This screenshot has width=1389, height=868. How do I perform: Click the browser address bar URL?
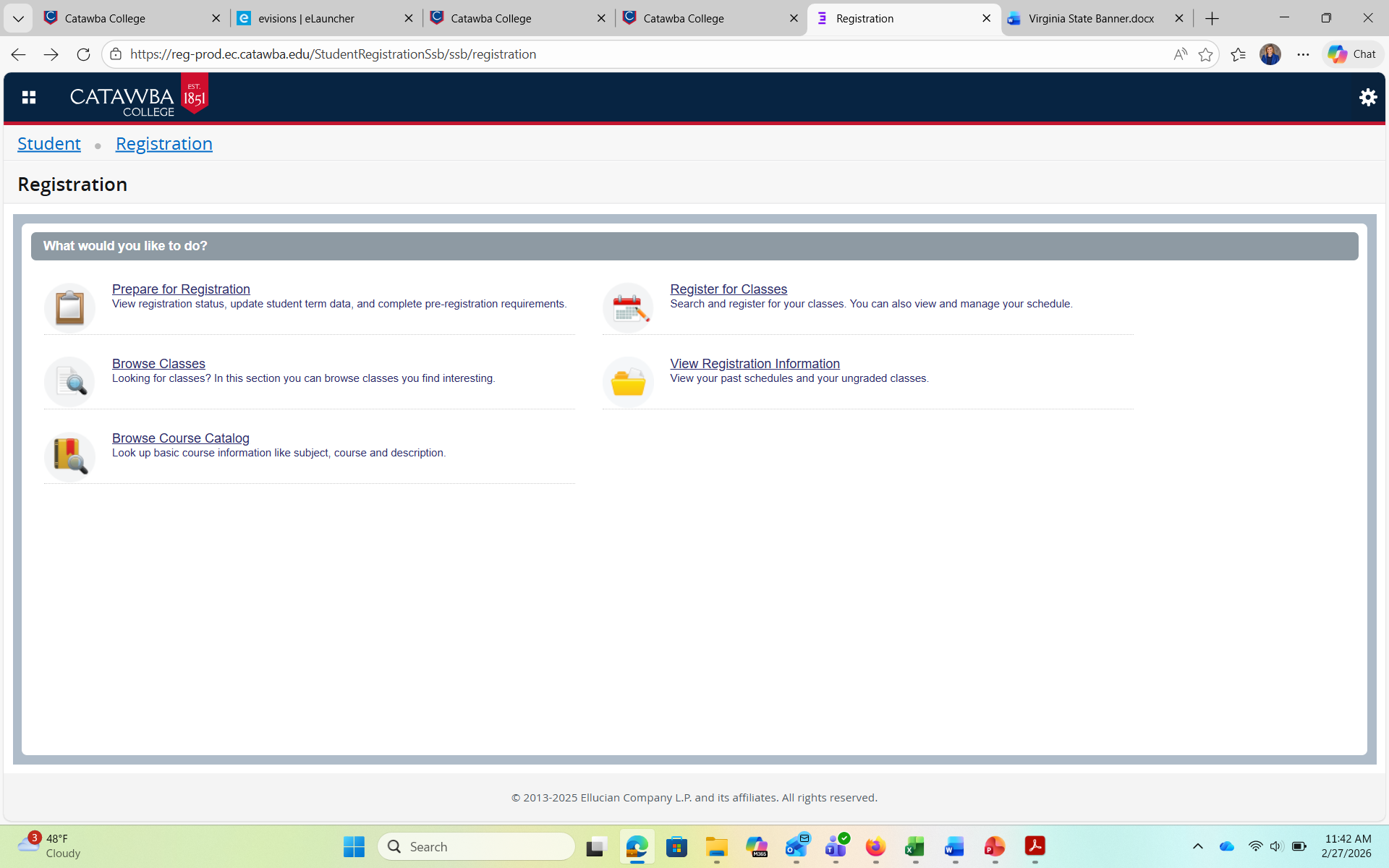coord(333,54)
